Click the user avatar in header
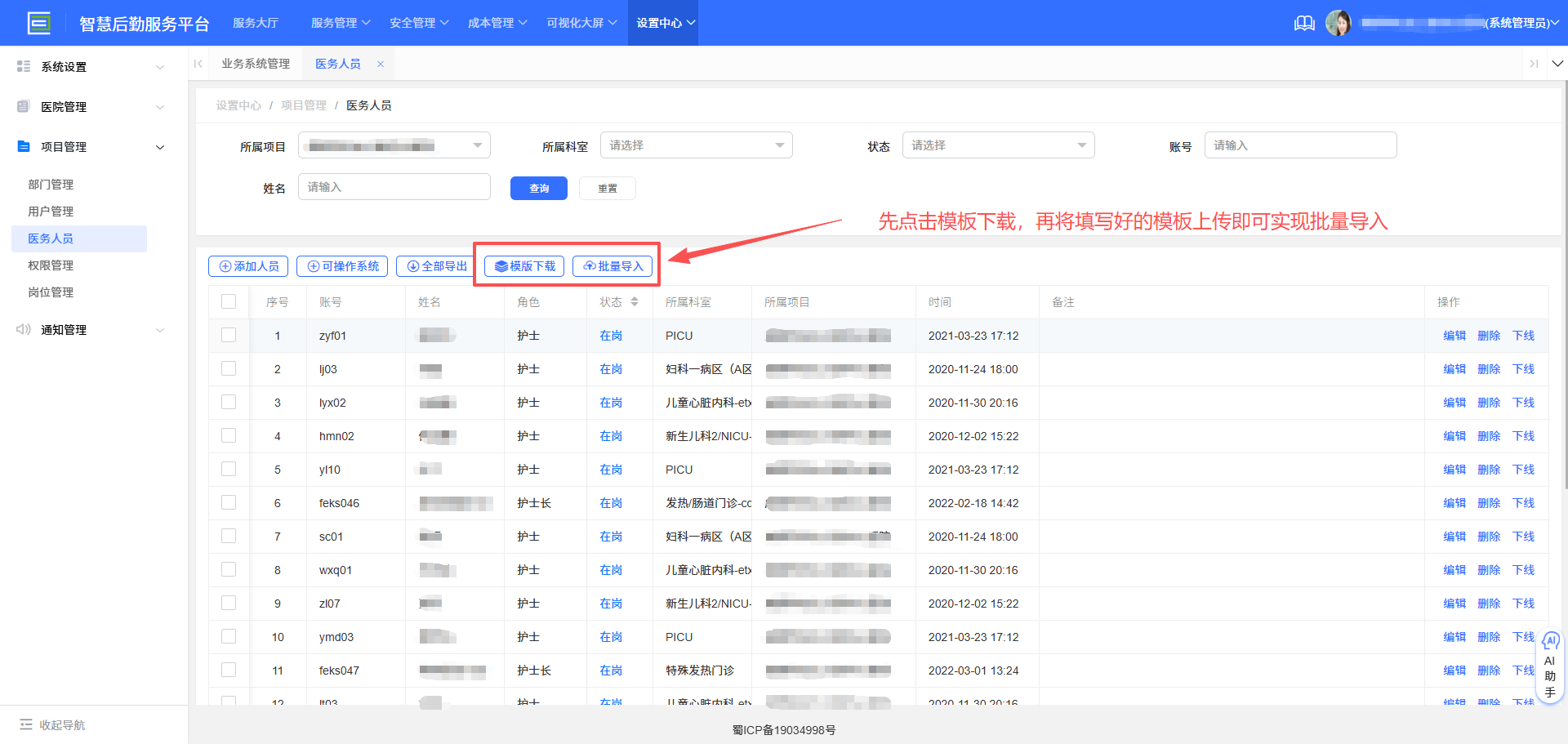Viewport: 1568px width, 744px height. (1338, 23)
